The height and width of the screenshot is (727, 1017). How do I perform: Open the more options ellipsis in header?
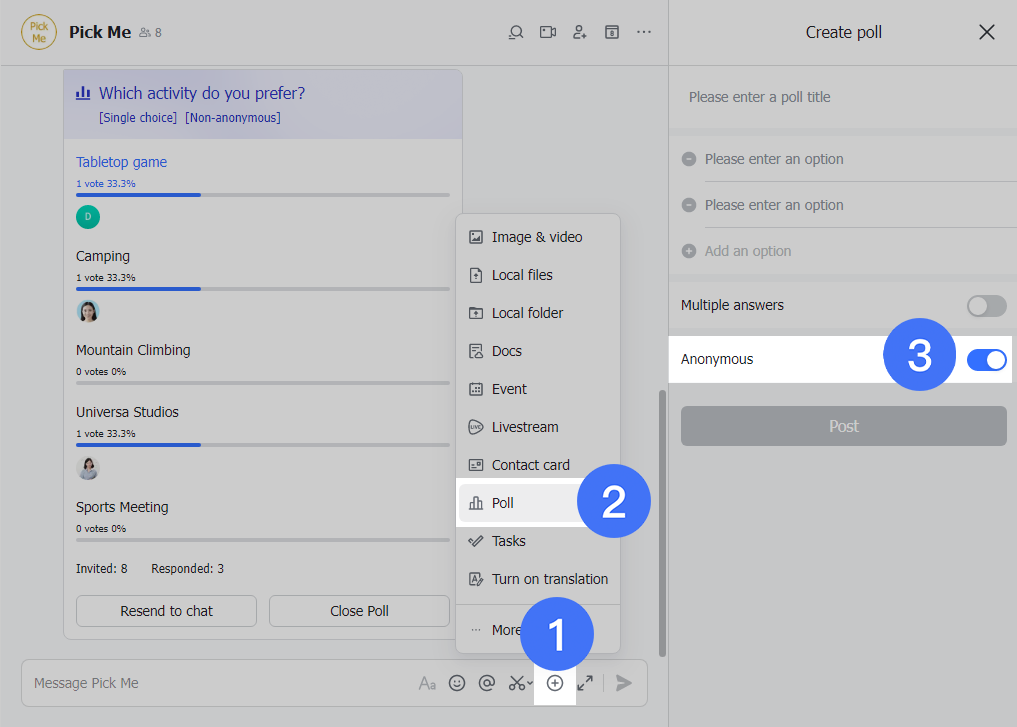(644, 32)
